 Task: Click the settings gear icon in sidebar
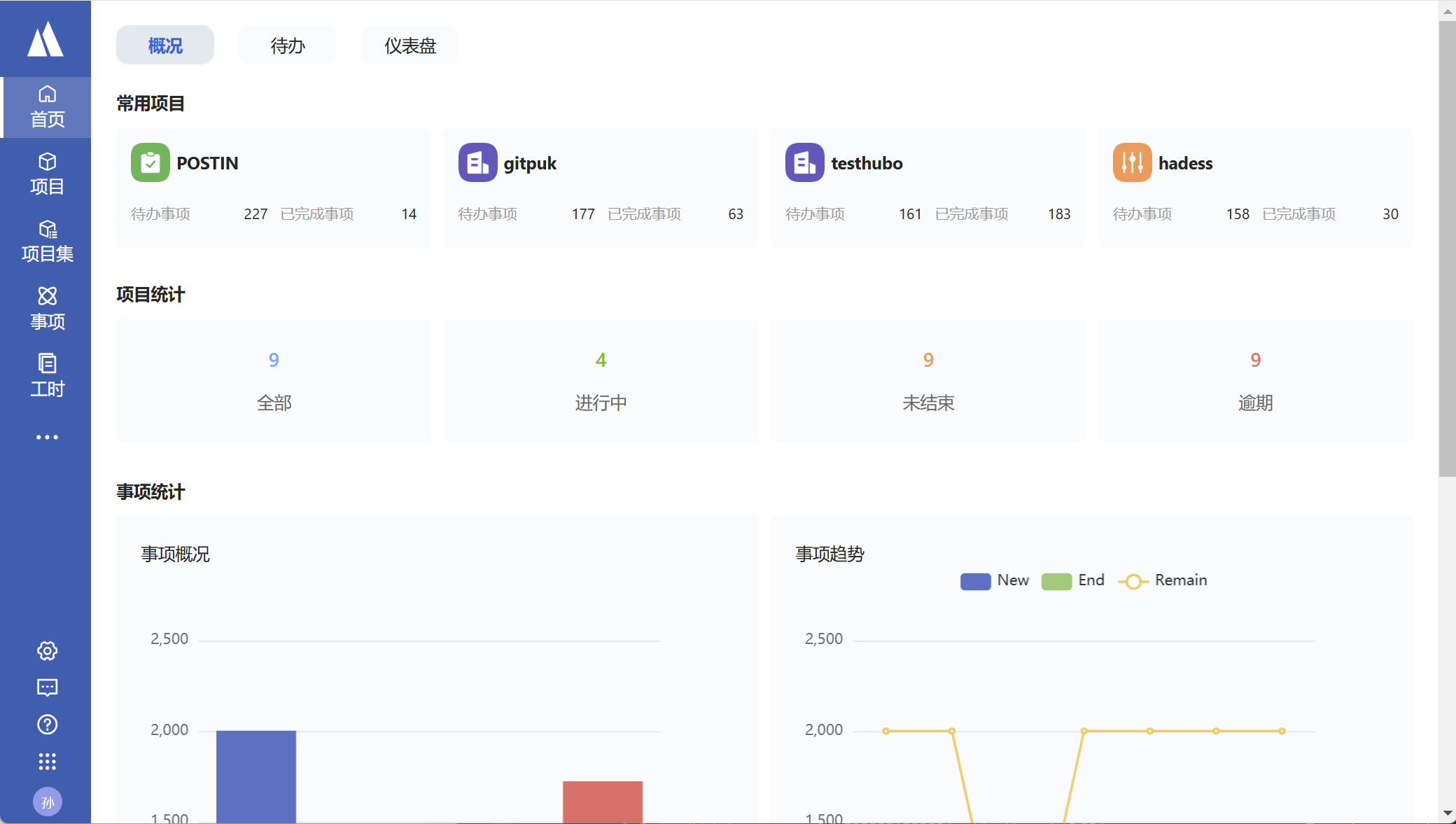pos(47,650)
